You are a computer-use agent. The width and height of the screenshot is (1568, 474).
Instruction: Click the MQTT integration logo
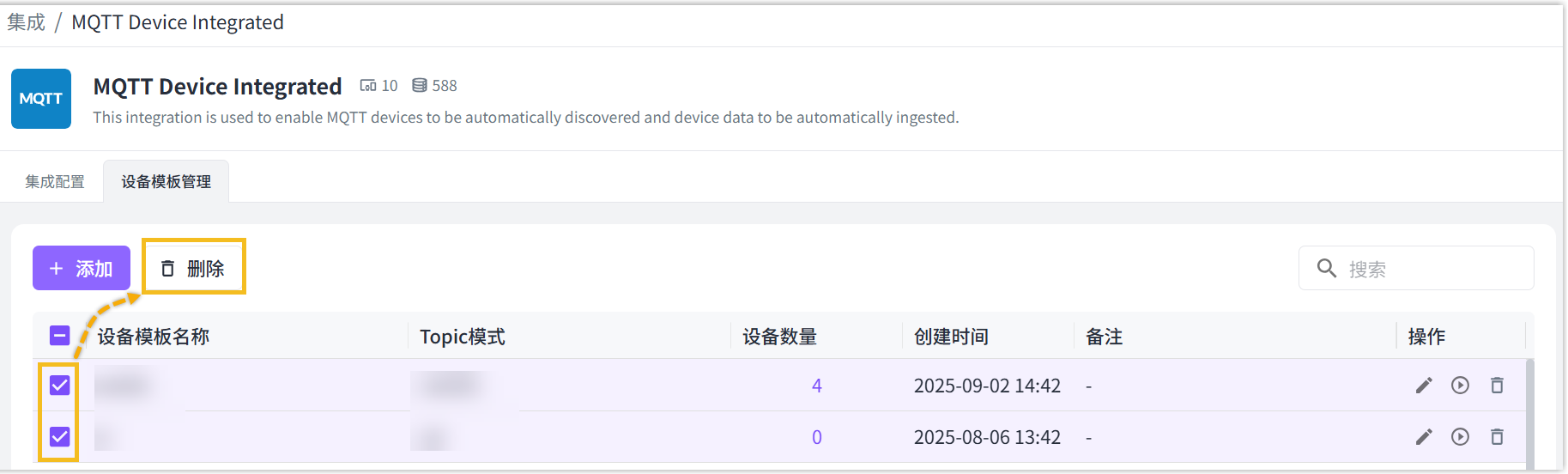pos(41,99)
